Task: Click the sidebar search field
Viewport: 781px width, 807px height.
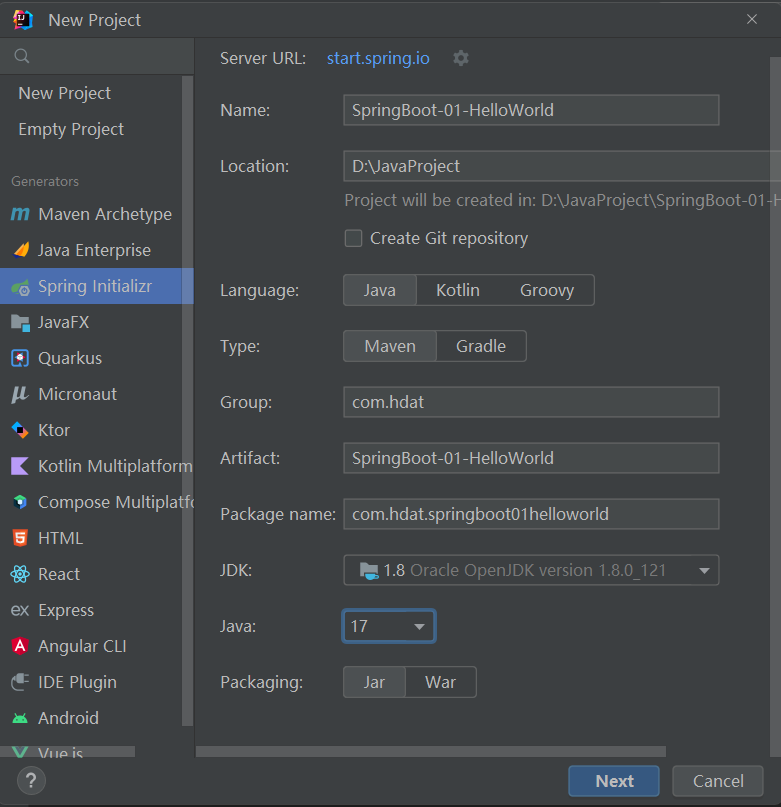Action: 97,56
